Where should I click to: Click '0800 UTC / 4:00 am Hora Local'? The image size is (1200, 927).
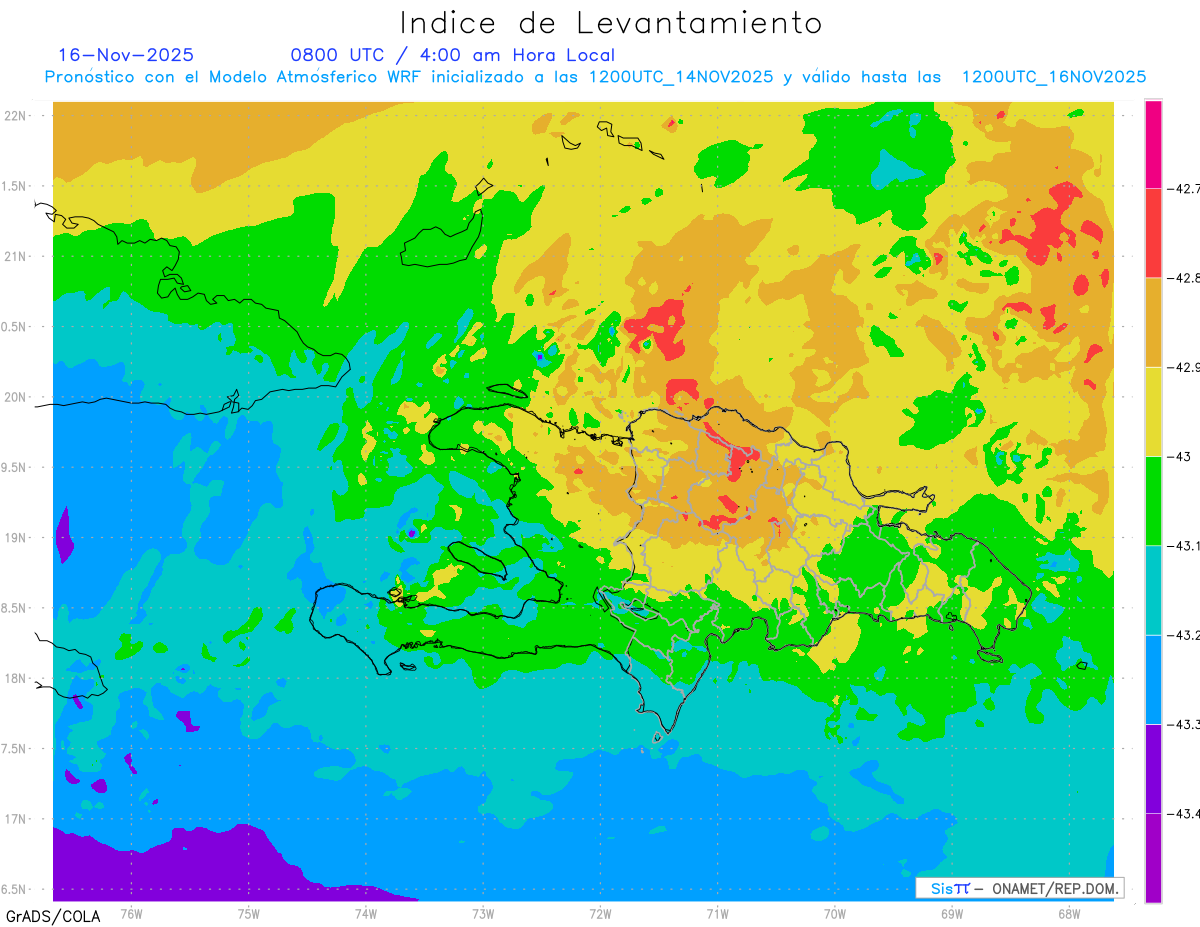pos(453,55)
